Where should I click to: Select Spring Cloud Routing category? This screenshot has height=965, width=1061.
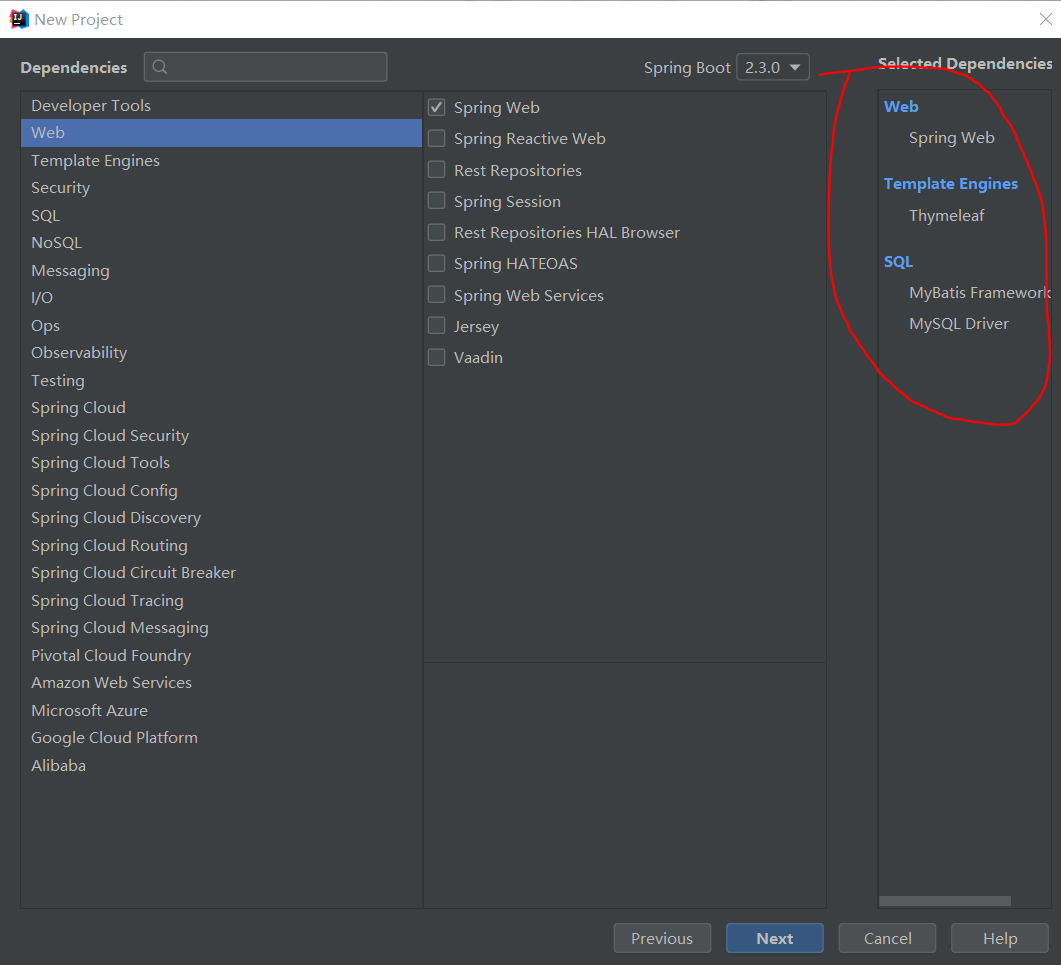(x=221, y=545)
